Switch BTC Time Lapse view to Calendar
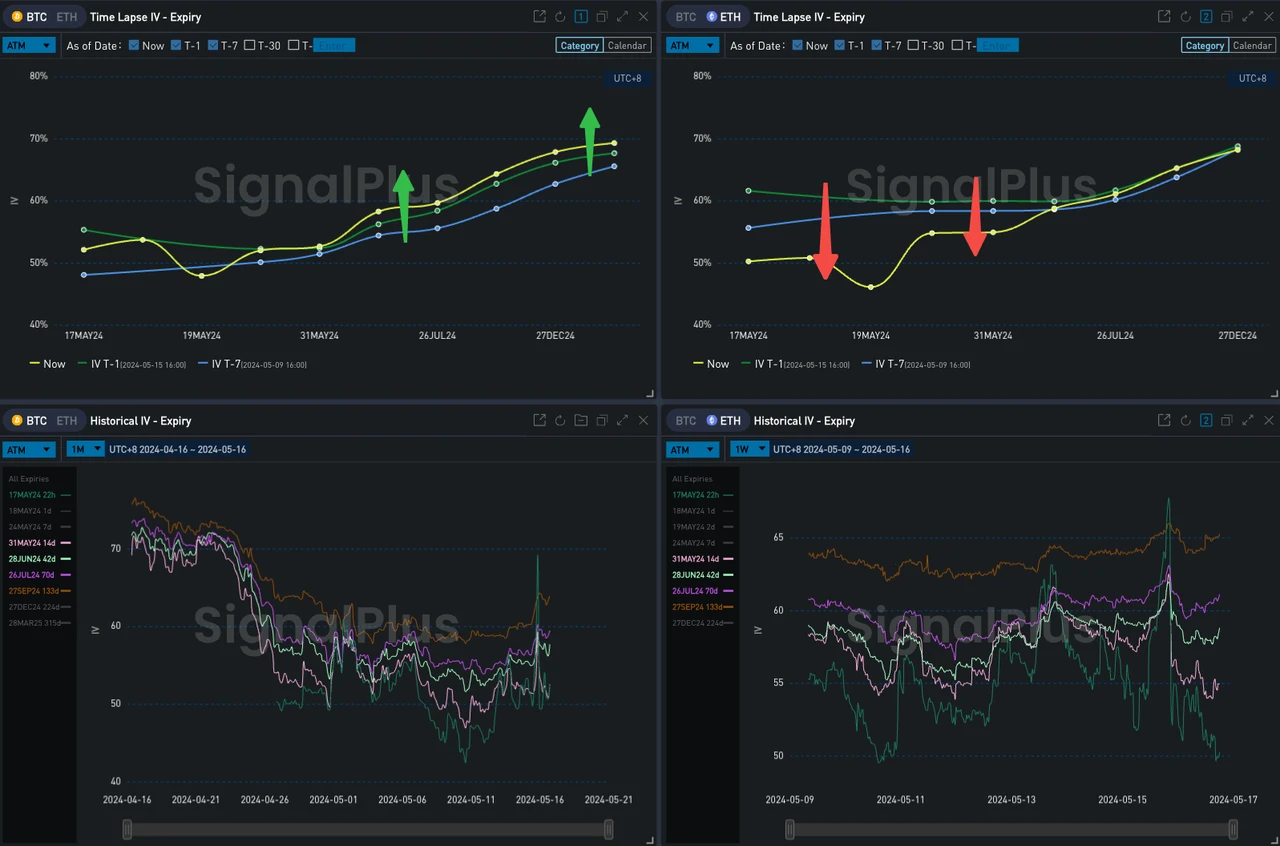This screenshot has width=1280, height=846. click(x=627, y=45)
